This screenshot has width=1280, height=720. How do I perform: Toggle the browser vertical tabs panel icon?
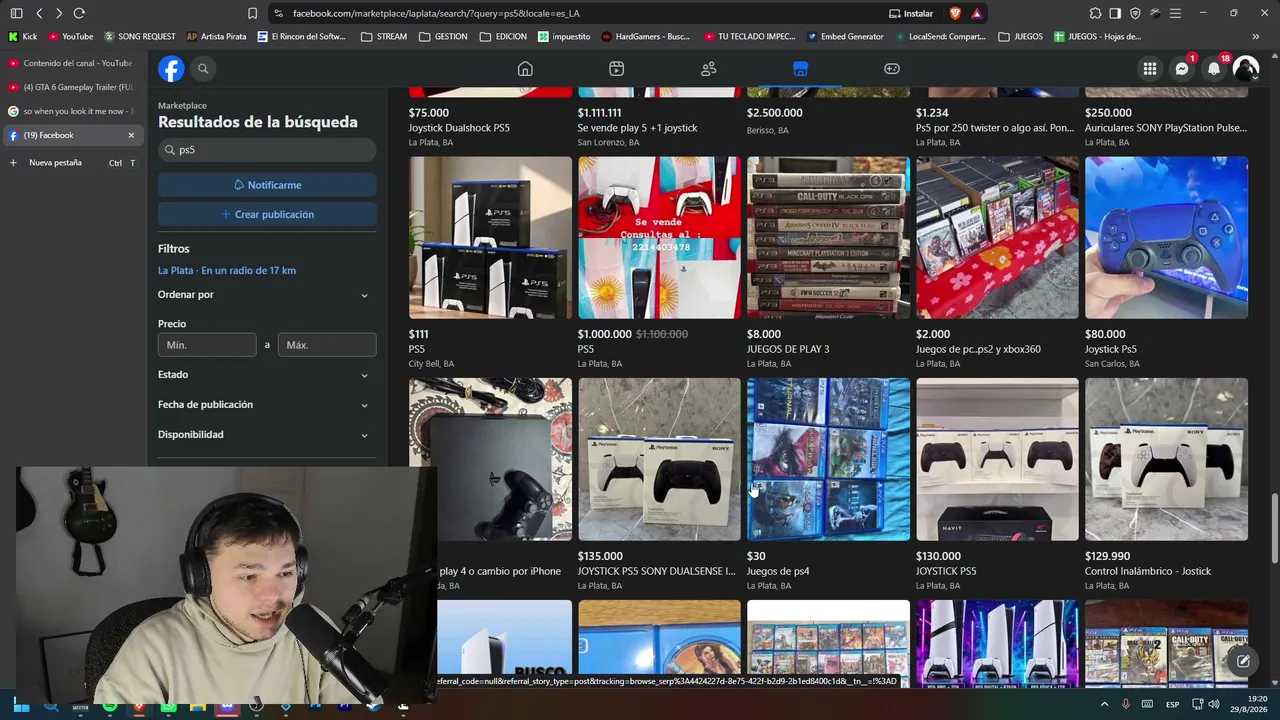(16, 13)
